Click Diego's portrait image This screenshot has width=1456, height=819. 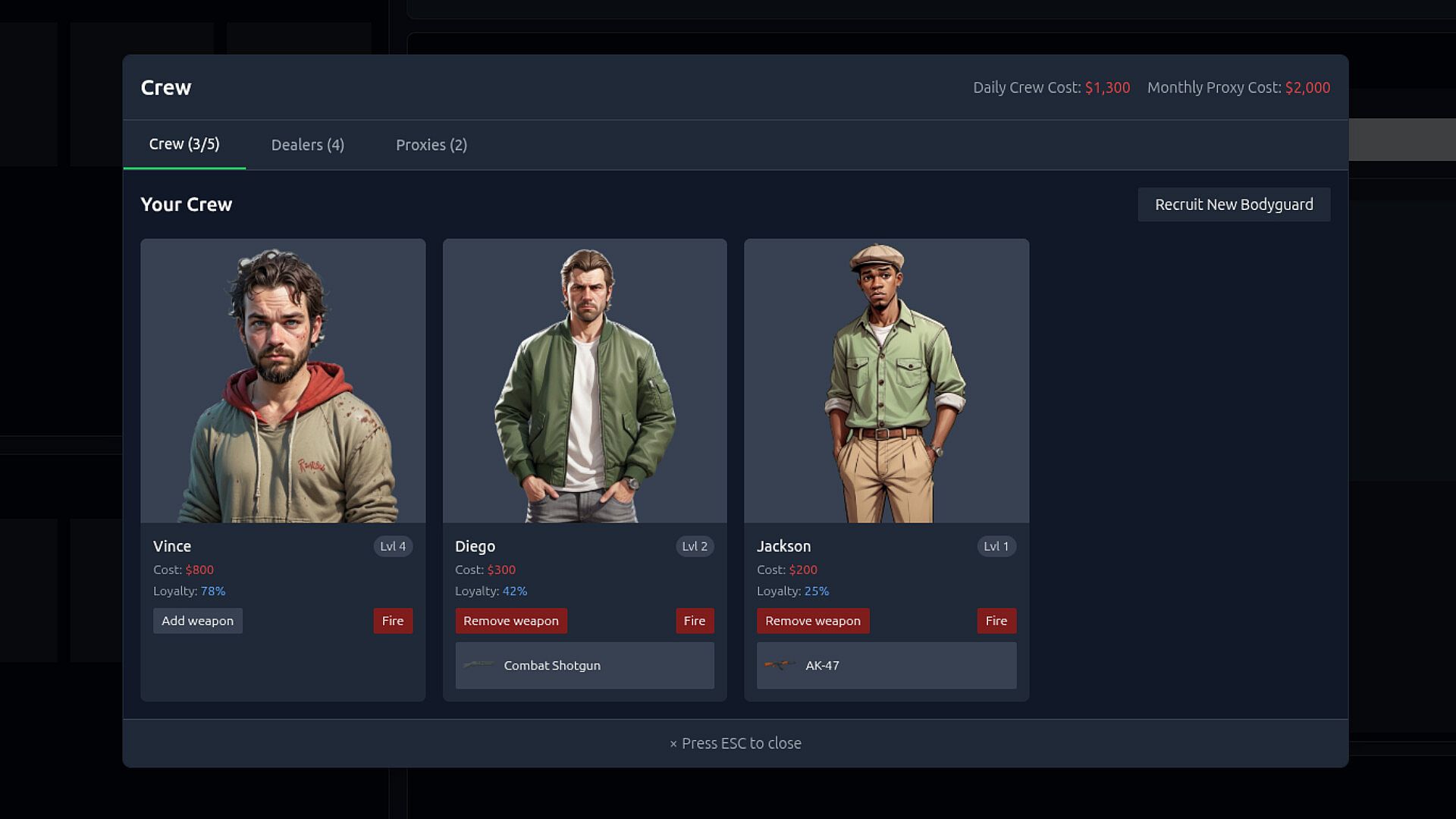point(585,381)
